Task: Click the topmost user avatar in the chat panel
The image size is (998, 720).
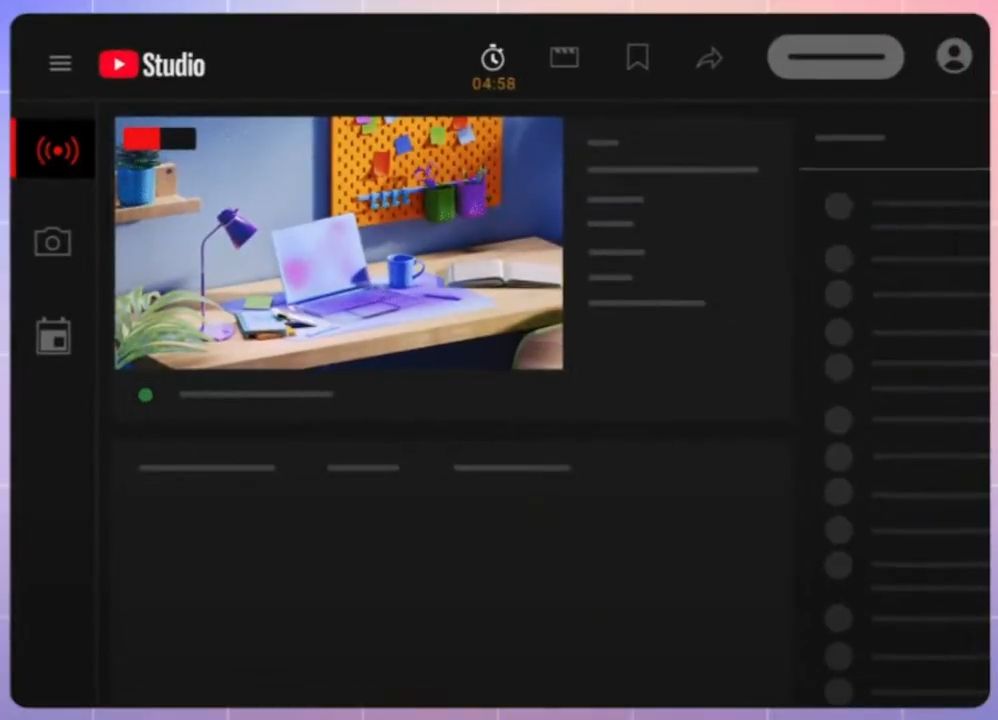Action: coord(838,207)
